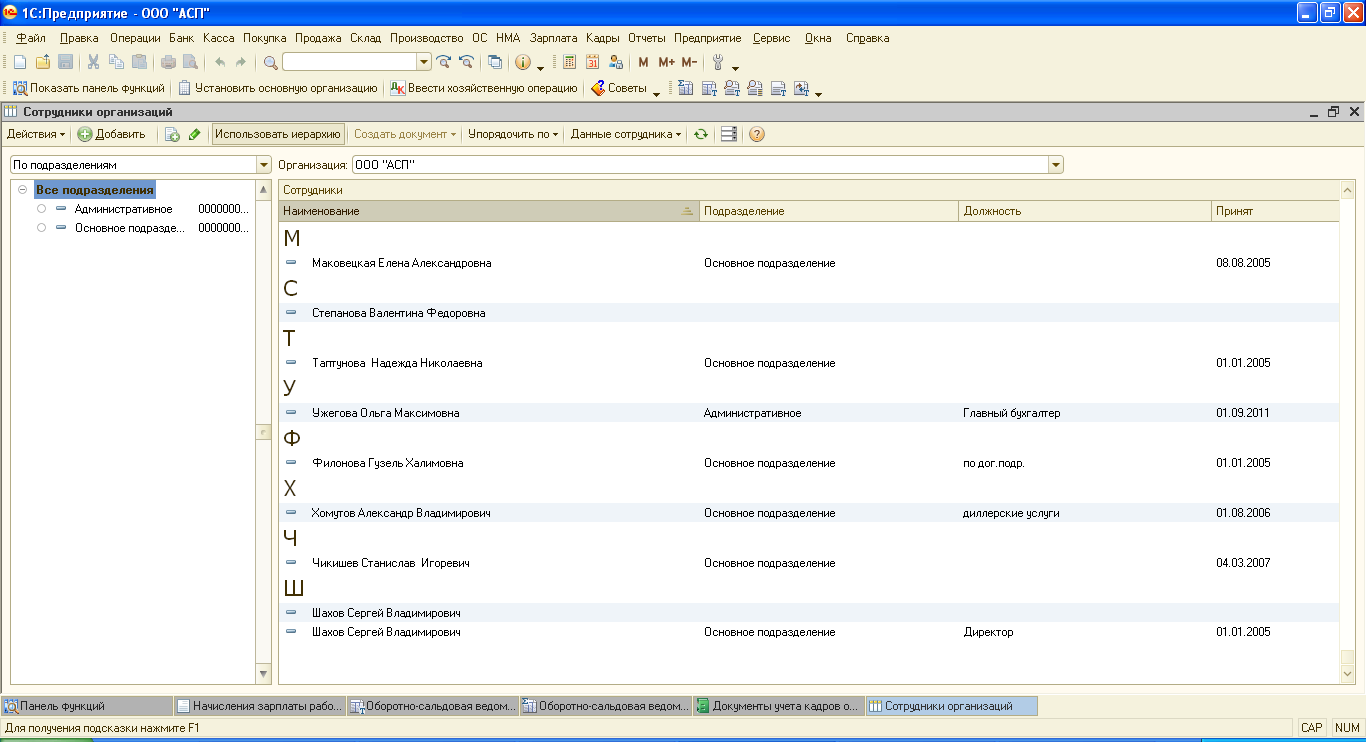Switch to Начисления зарплаты window tab

(259, 706)
